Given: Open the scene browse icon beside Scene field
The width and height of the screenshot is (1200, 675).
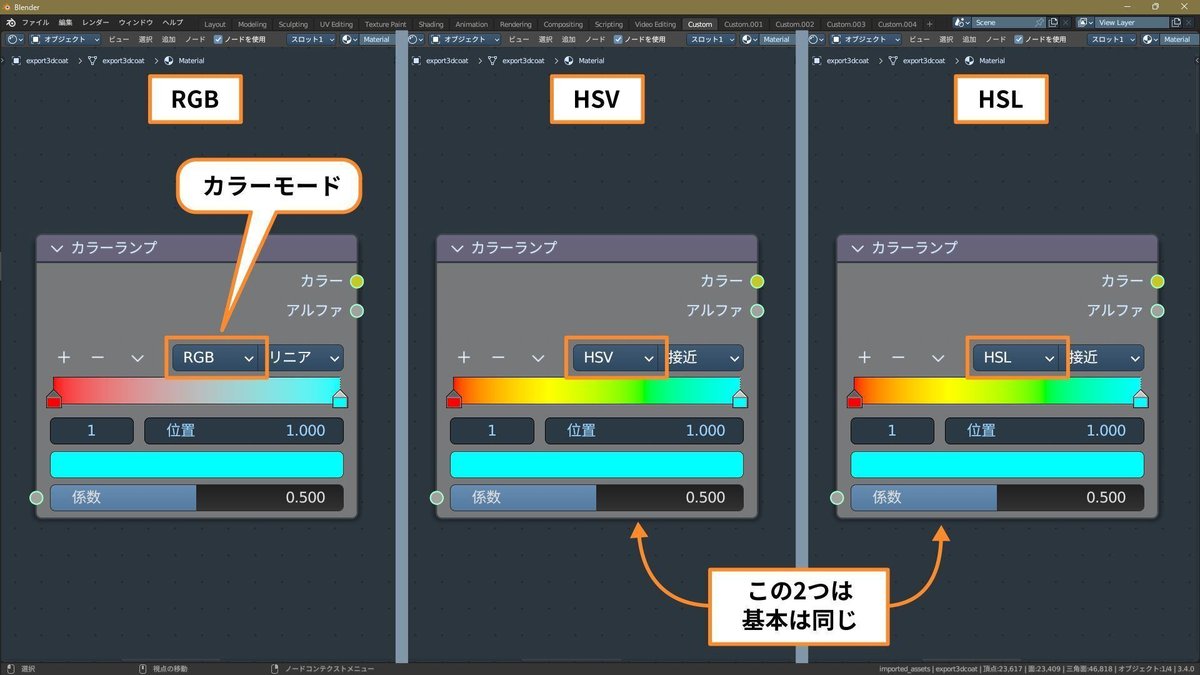Looking at the screenshot, I should pyautogui.click(x=961, y=22).
